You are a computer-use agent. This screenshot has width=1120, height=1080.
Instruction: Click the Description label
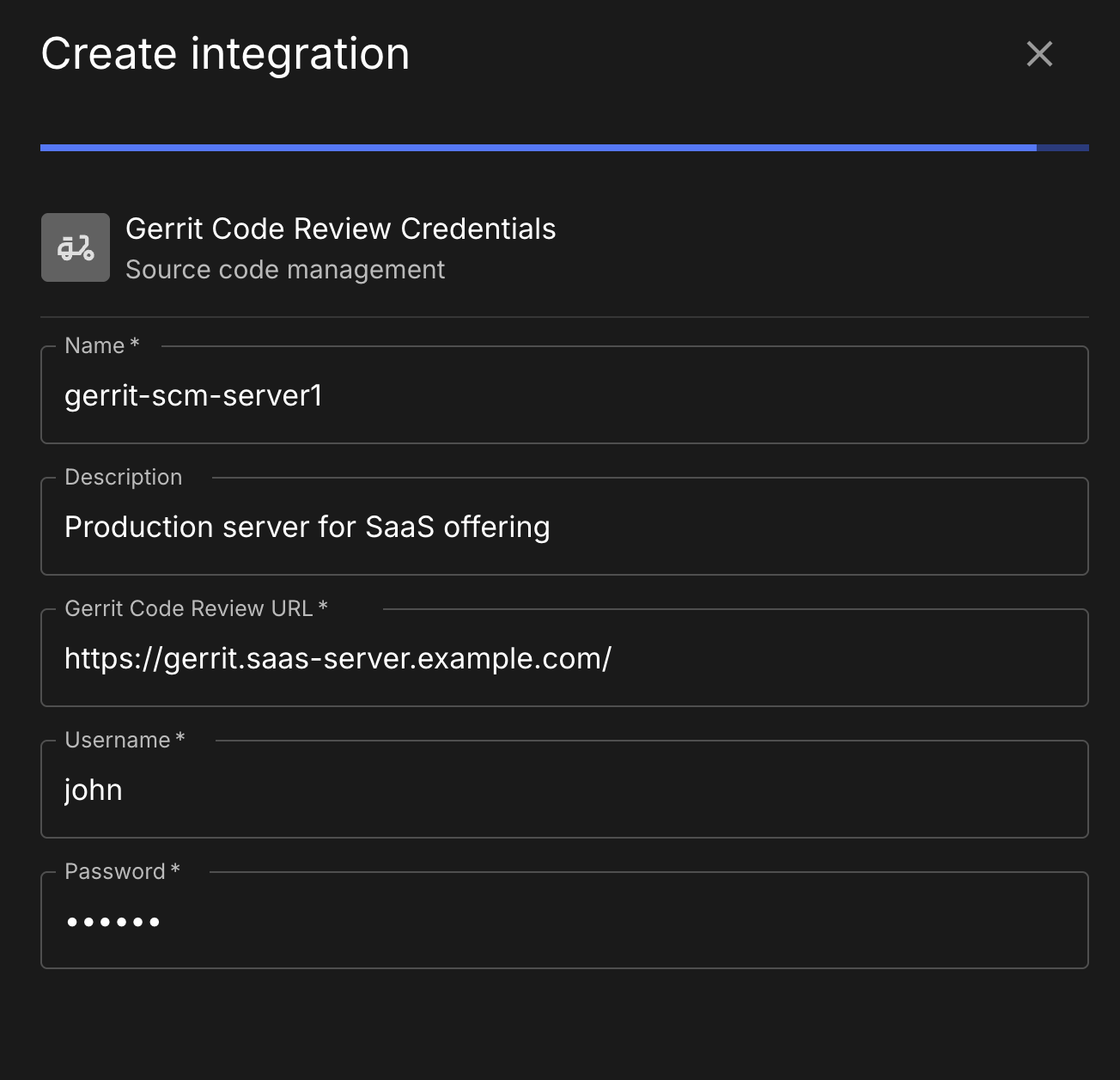point(123,477)
